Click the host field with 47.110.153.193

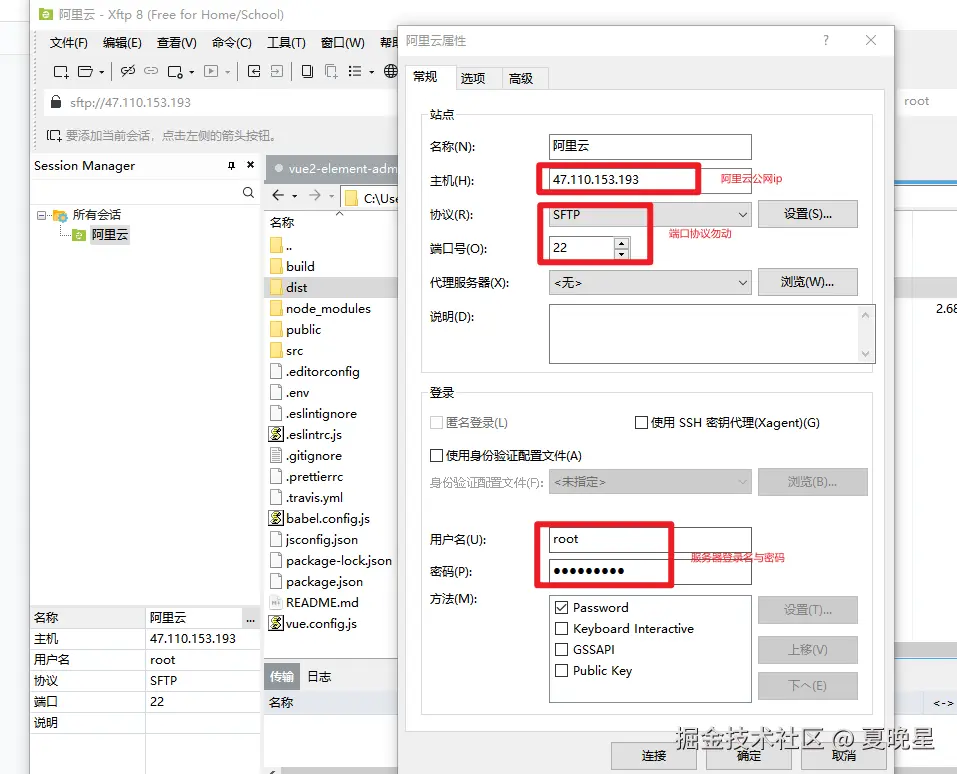point(650,179)
